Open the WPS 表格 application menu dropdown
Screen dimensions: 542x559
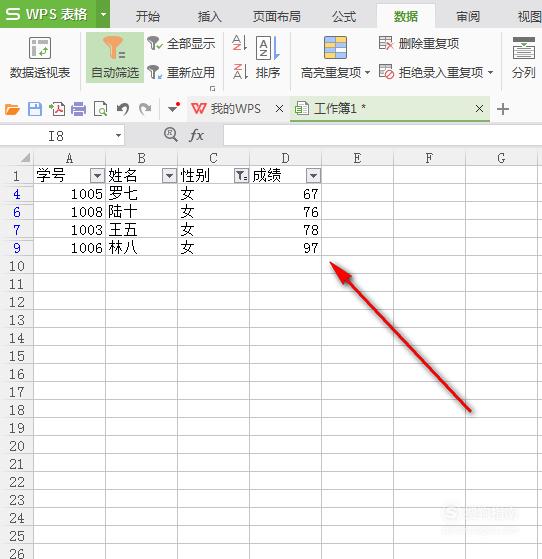[103, 14]
